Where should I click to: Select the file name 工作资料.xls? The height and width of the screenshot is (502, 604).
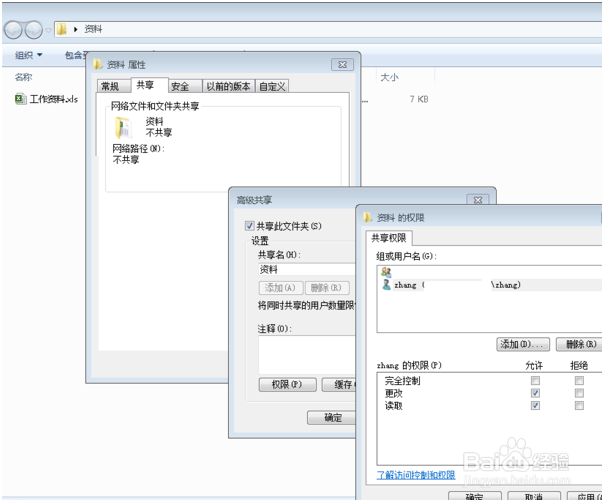click(x=54, y=99)
